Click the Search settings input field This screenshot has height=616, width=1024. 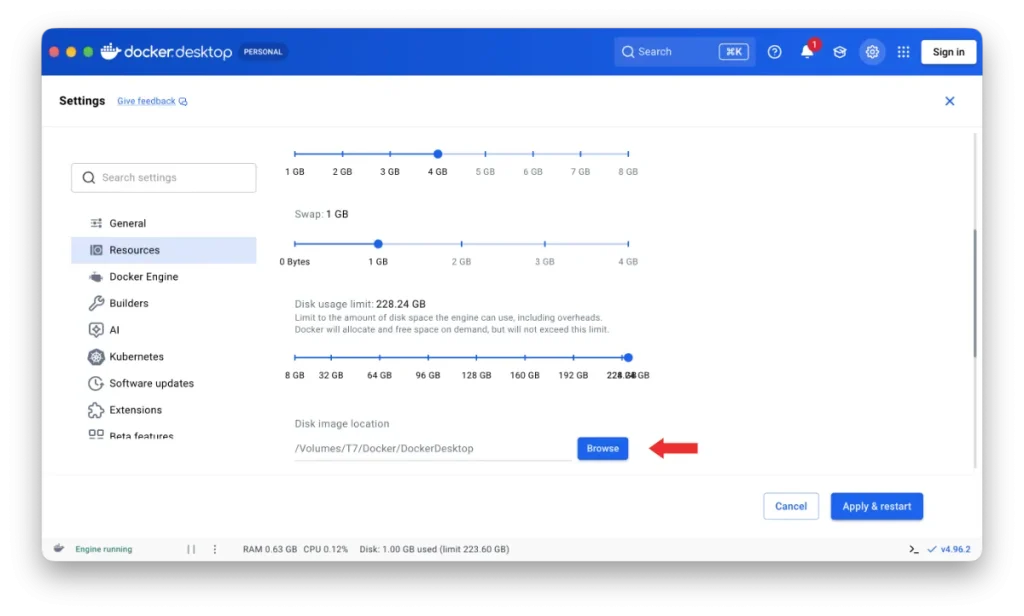pyautogui.click(x=163, y=178)
